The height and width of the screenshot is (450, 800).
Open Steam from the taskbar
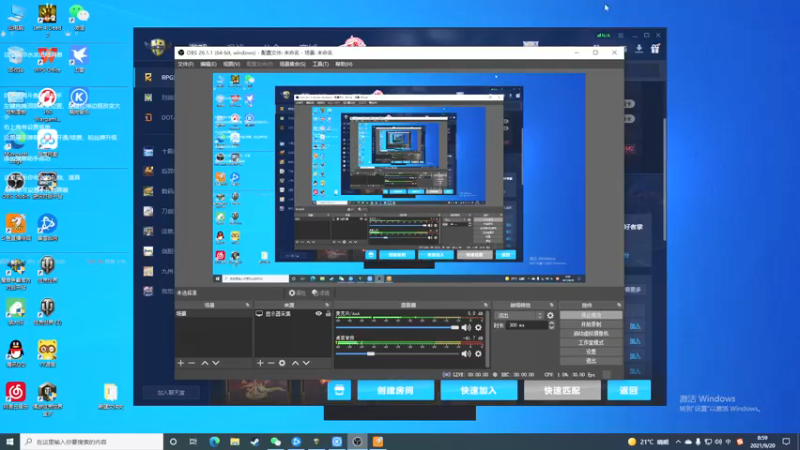255,441
